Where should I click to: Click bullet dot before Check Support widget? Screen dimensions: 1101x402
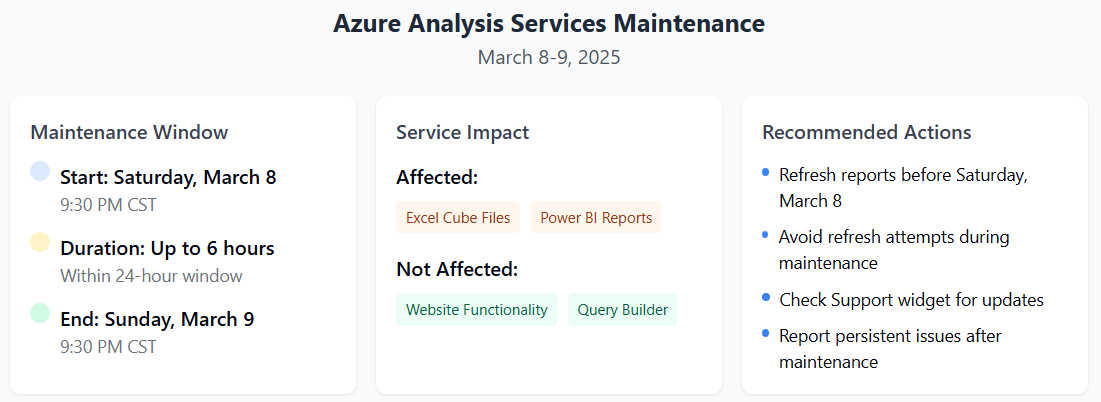click(x=765, y=297)
